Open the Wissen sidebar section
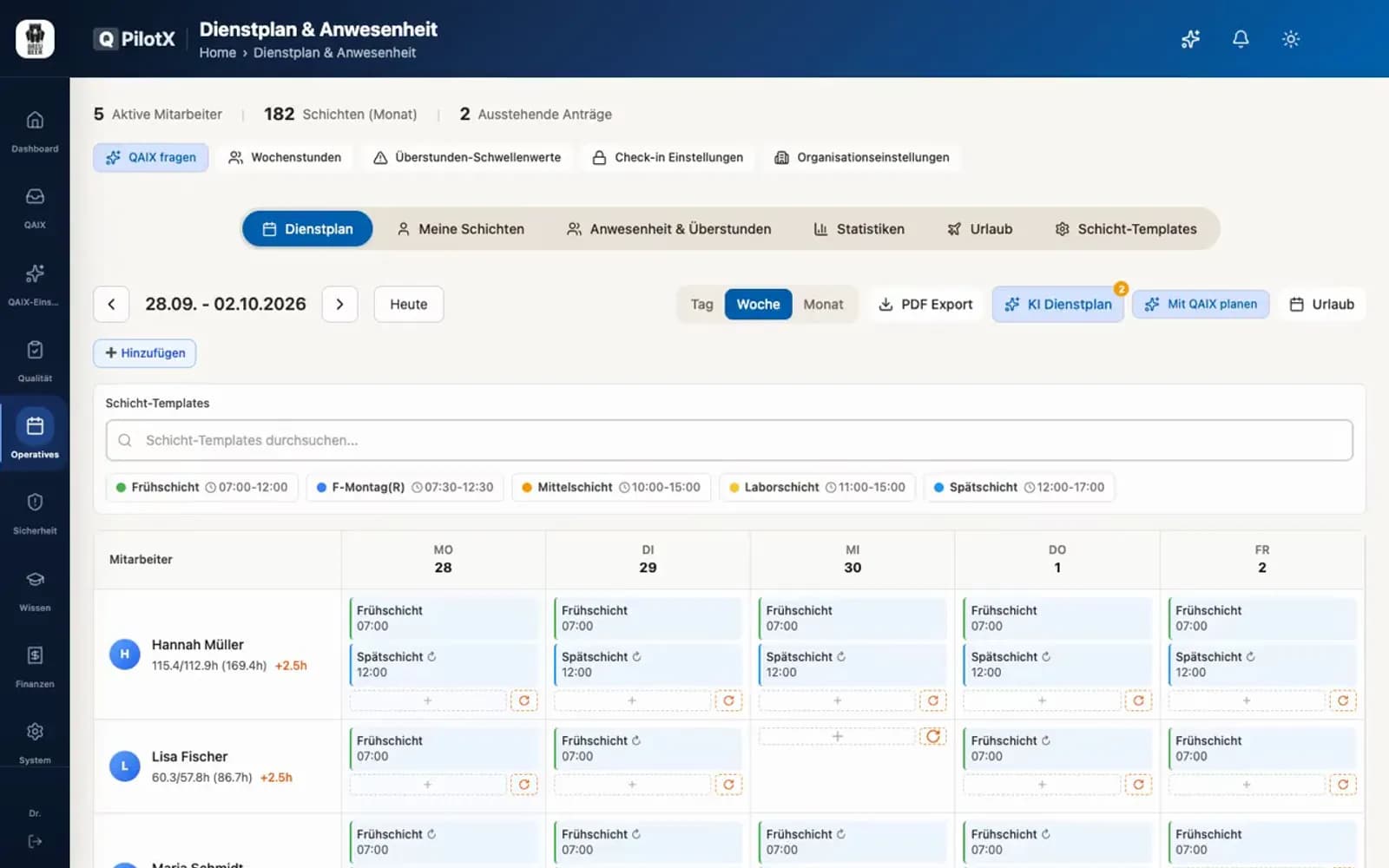Viewport: 1389px width, 868px height. pyautogui.click(x=35, y=589)
